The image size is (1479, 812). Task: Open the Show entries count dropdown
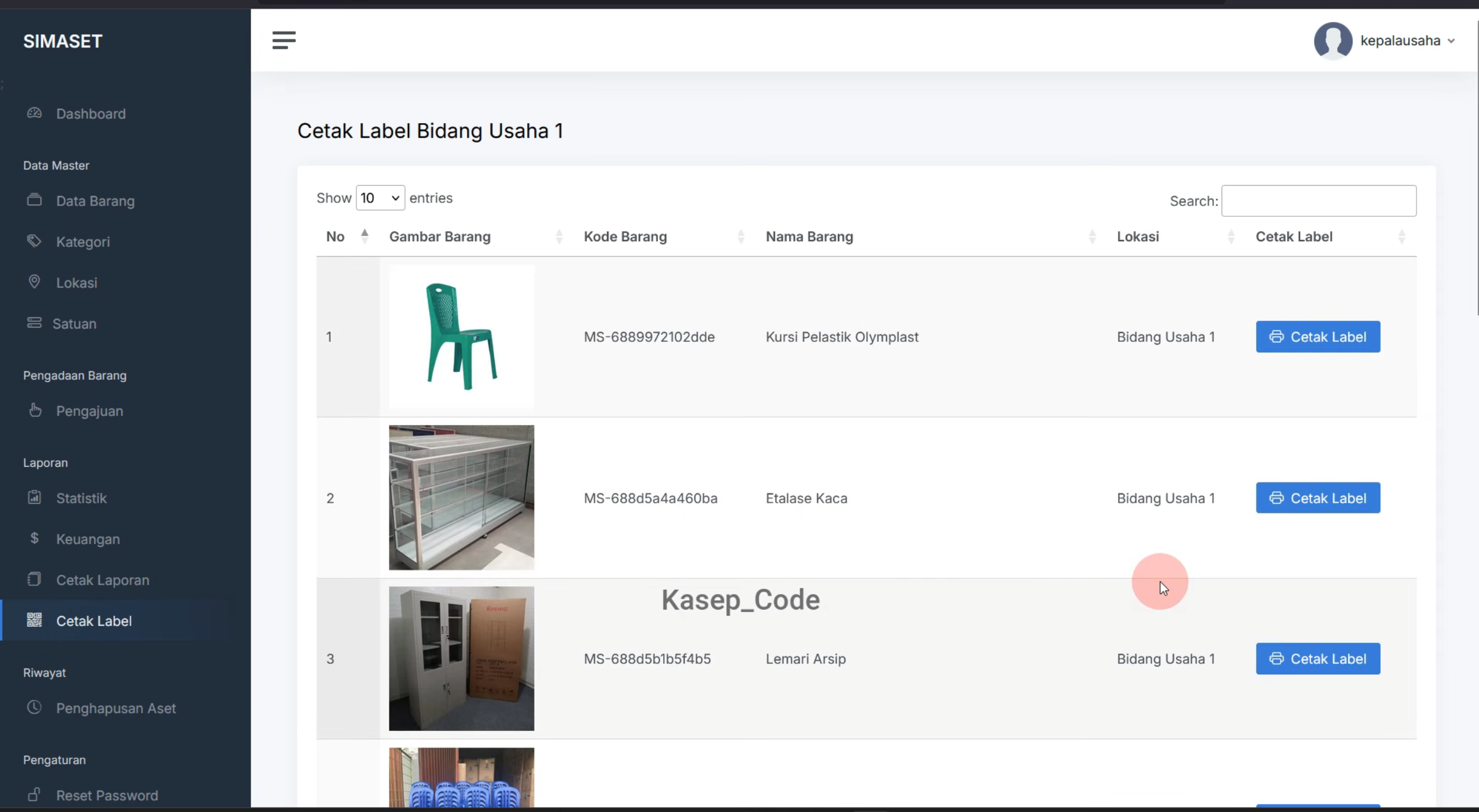coord(380,198)
